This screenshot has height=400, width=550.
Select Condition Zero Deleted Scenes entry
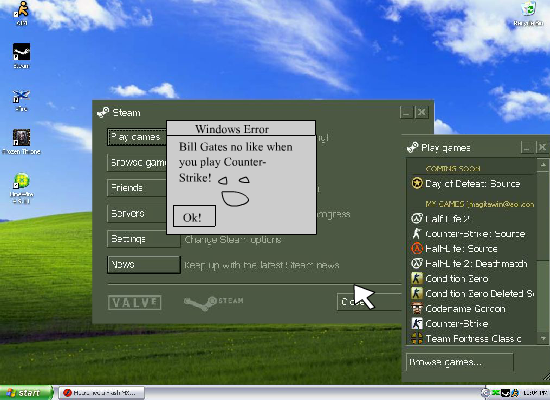[x=472, y=293]
